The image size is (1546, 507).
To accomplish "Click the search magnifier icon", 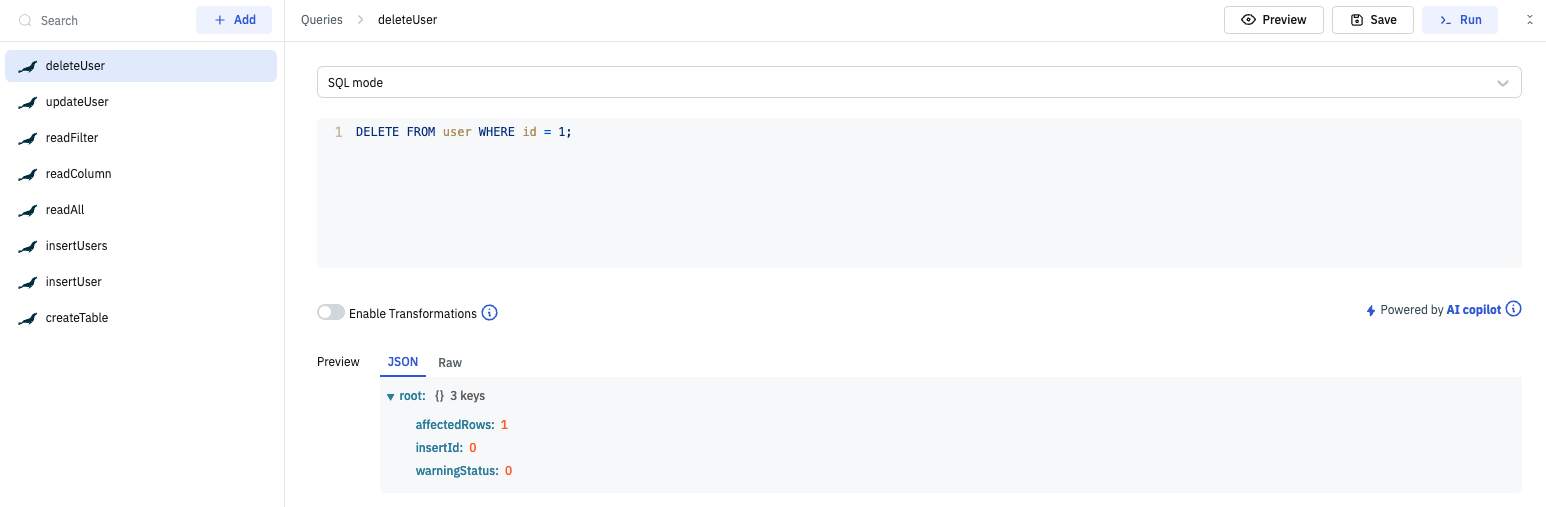I will coord(26,20).
